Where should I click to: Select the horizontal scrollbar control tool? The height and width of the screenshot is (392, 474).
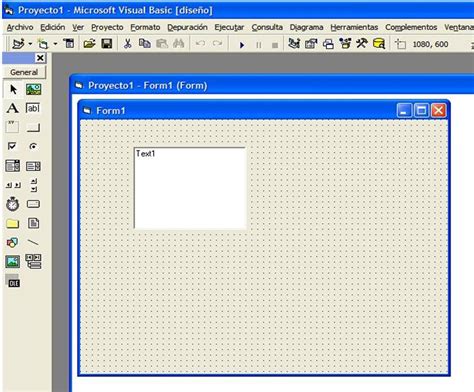(13, 185)
